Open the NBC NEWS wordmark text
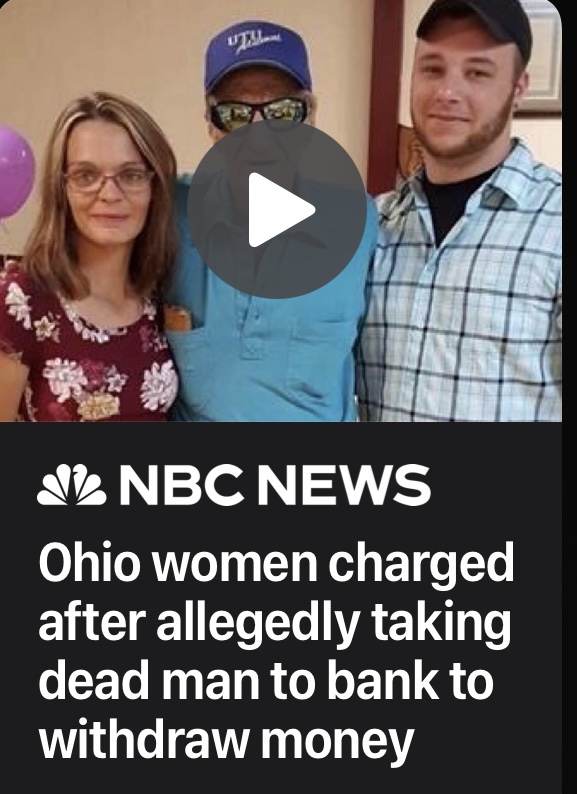The image size is (577, 794). click(x=275, y=486)
